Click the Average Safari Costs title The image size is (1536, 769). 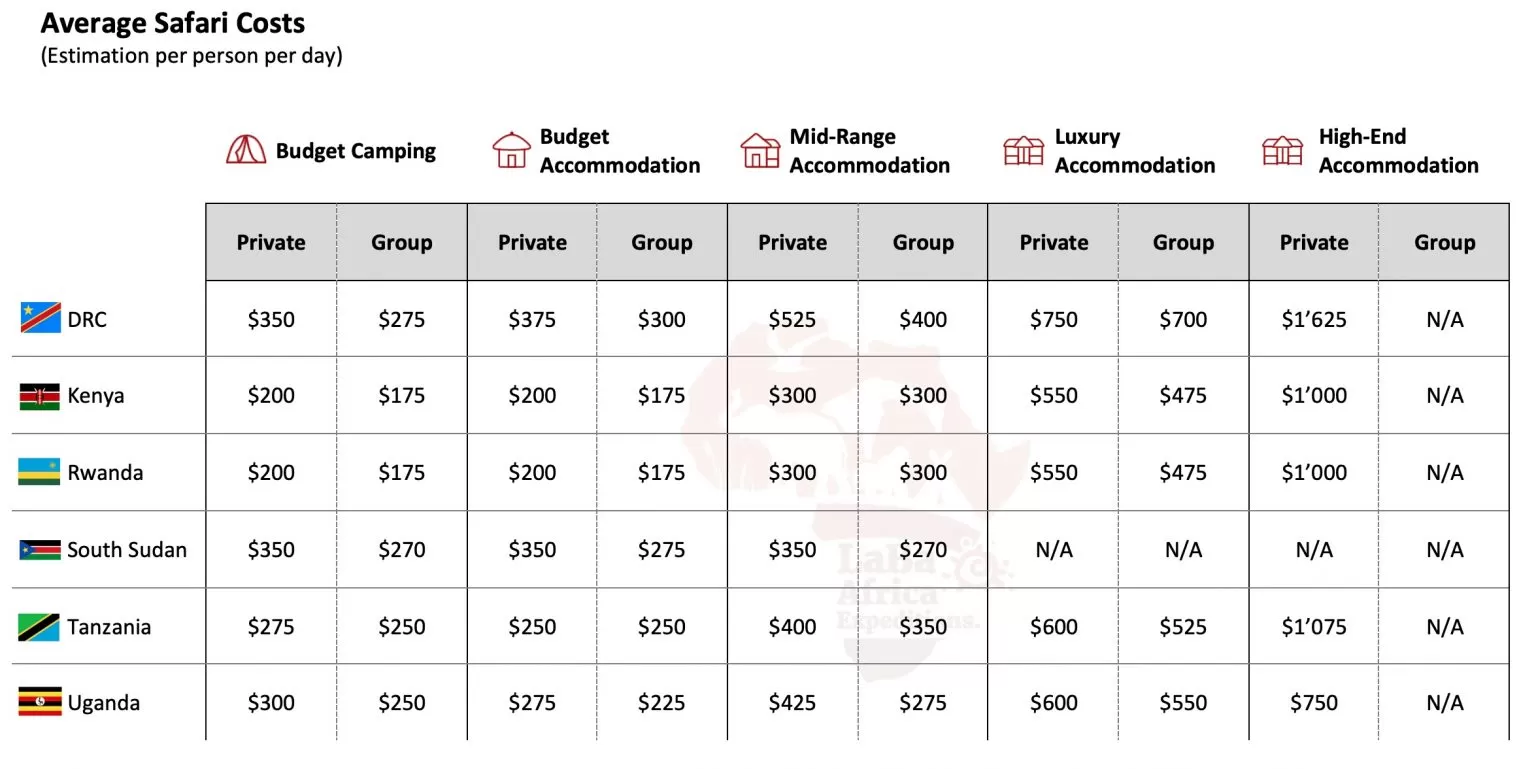172,23
